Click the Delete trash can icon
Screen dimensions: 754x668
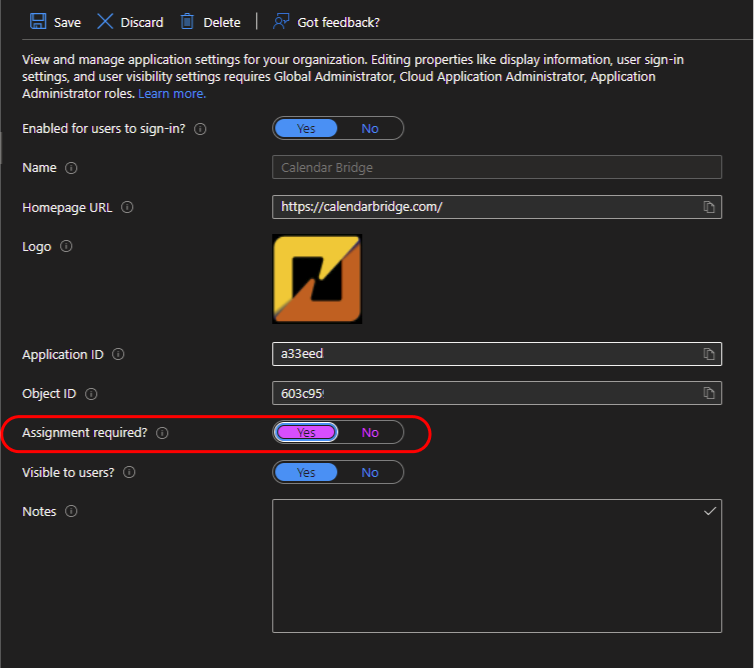click(x=187, y=22)
